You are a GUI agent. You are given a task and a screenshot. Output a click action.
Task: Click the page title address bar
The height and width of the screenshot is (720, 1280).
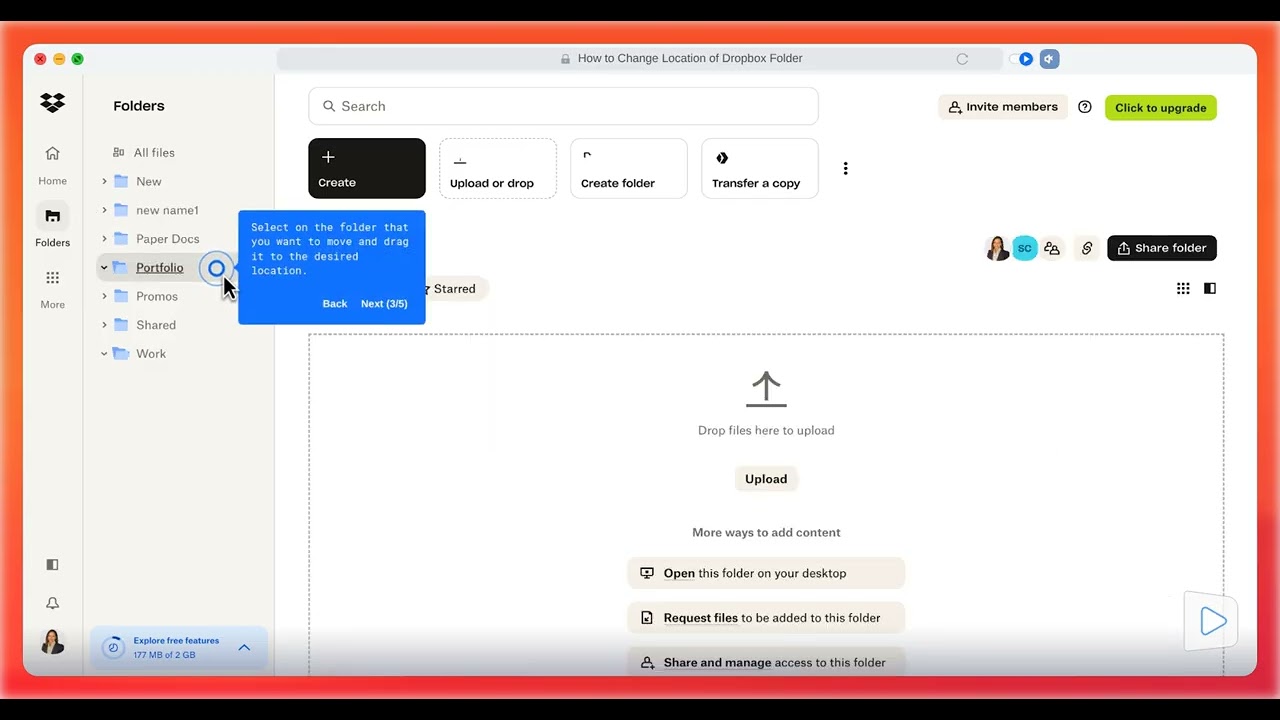640,59
